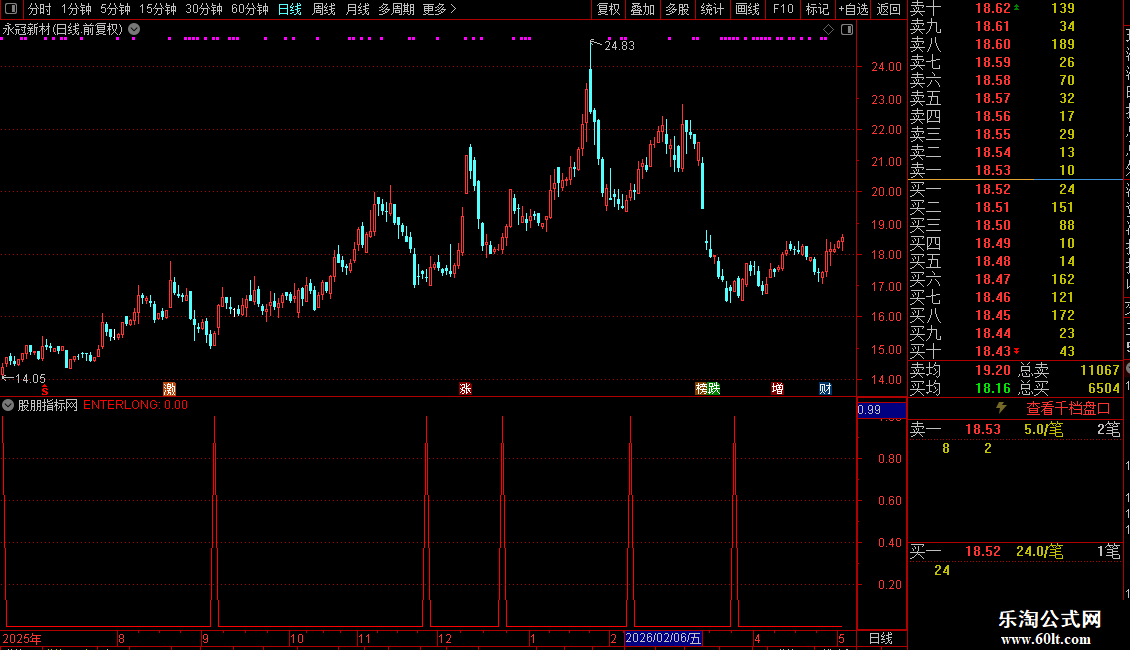Image resolution: width=1130 pixels, height=650 pixels.
Task: Click 总买 volume 6504
Action: click(x=1104, y=388)
